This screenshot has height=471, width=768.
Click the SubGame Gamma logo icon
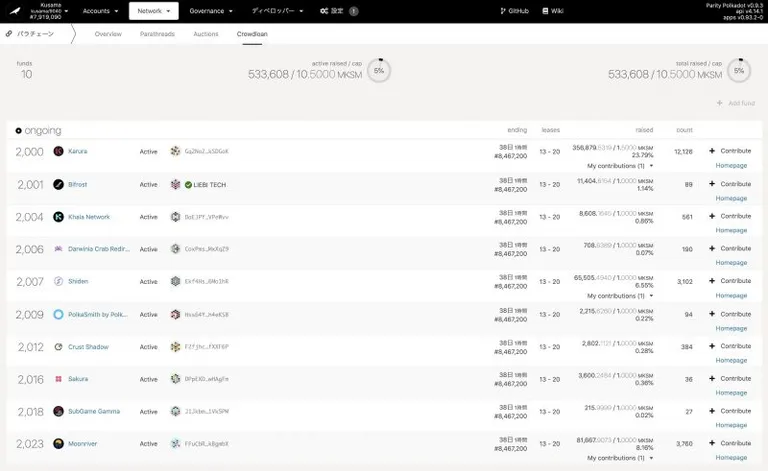pyautogui.click(x=58, y=411)
